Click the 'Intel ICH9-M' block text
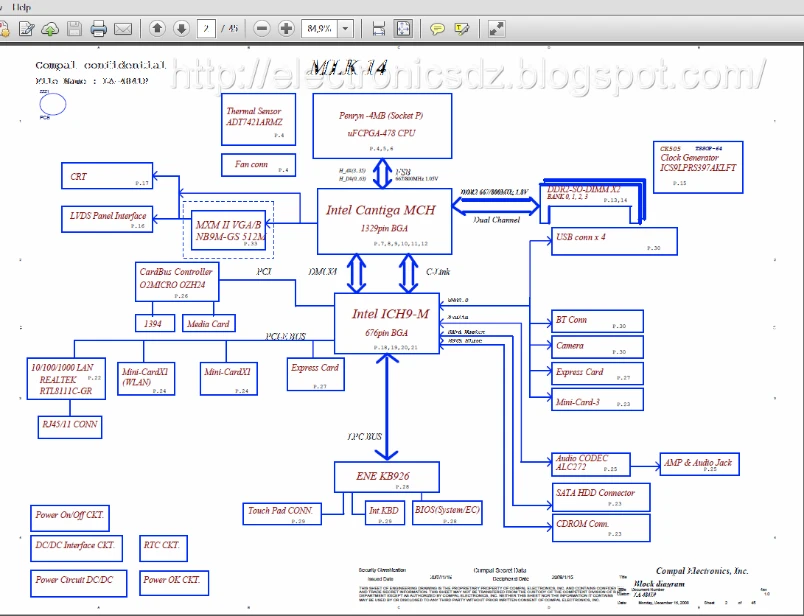The height and width of the screenshot is (616, 804). click(390, 313)
